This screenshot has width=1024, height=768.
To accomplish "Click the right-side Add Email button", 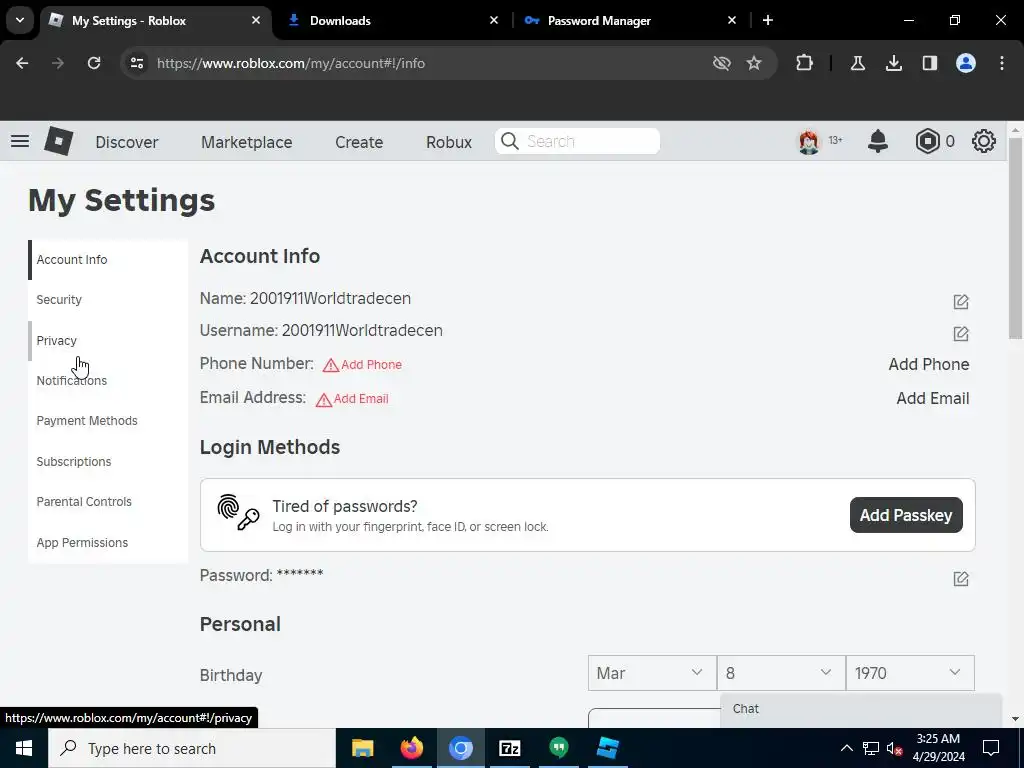I will 933,398.
